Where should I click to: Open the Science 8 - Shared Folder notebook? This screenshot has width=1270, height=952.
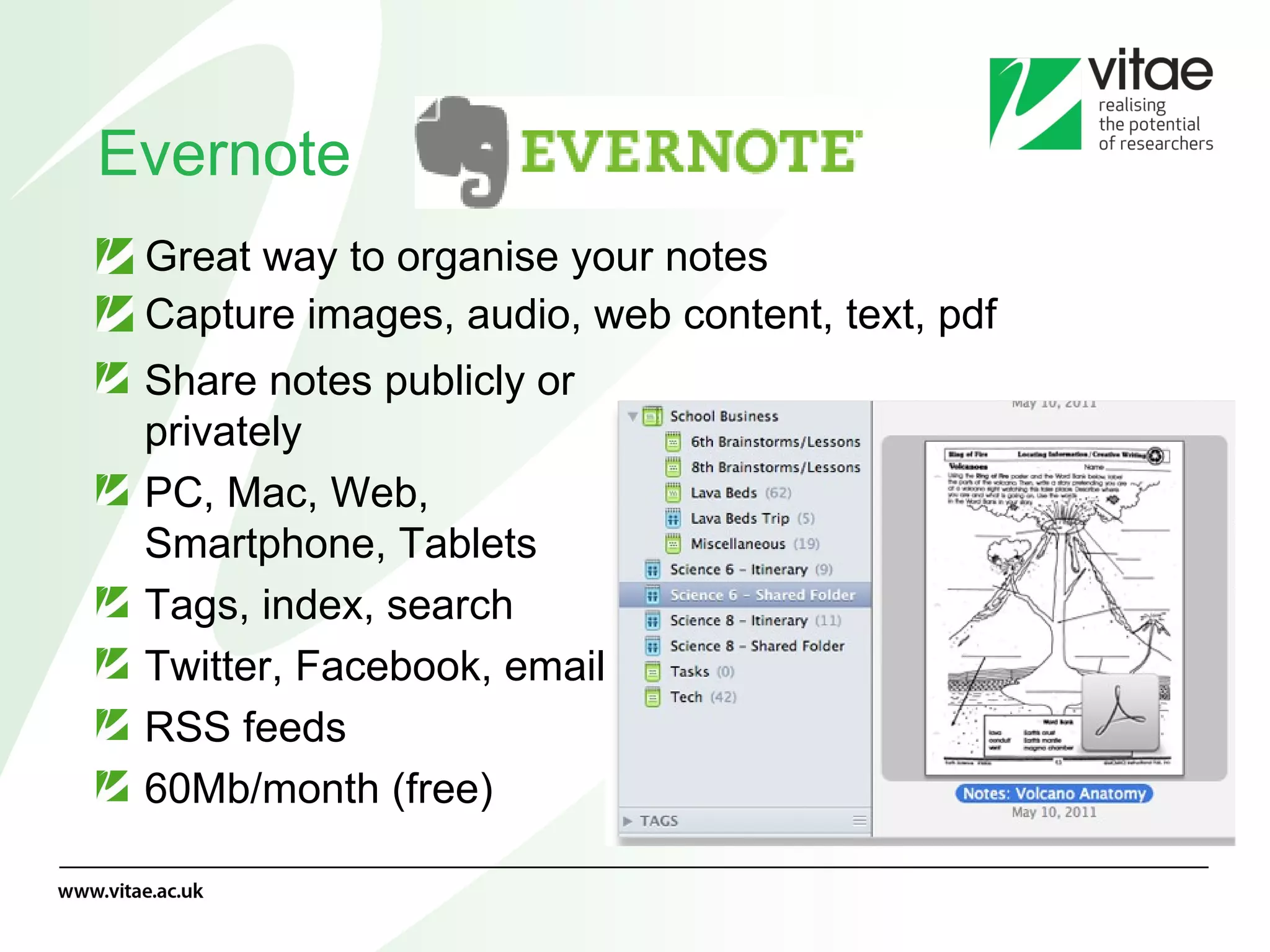coord(757,646)
